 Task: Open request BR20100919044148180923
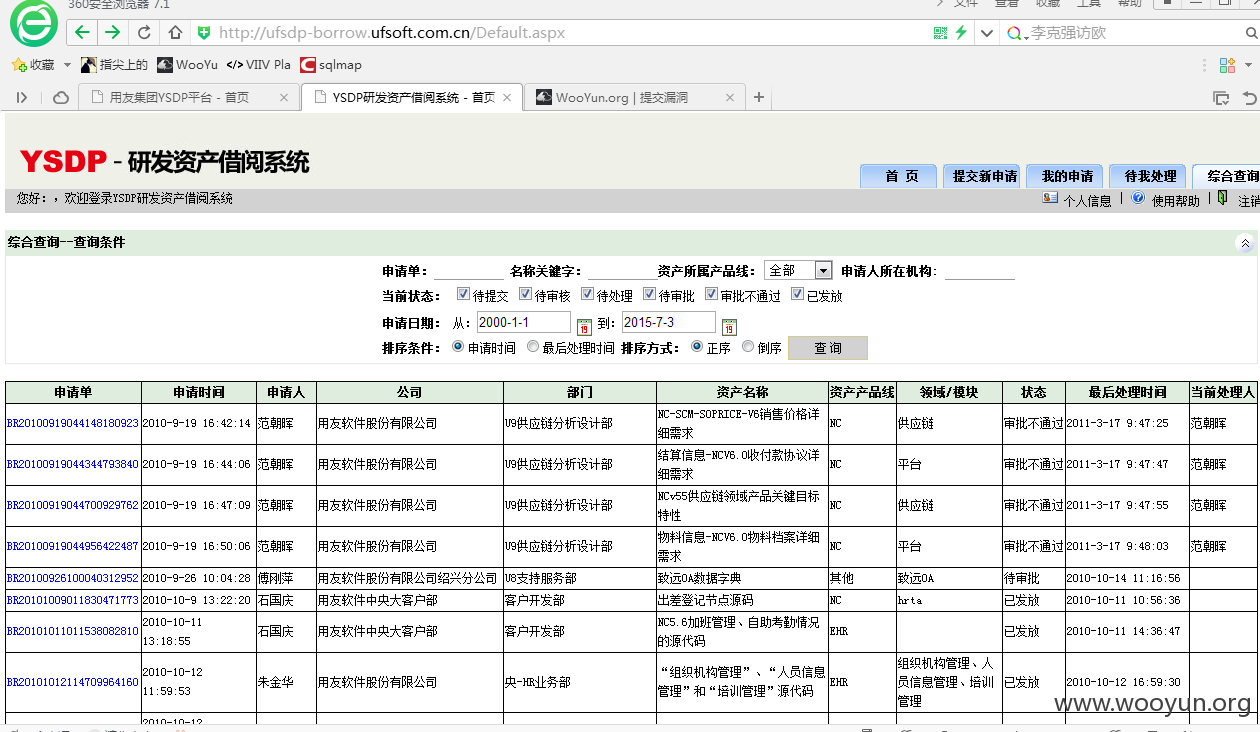tap(72, 424)
